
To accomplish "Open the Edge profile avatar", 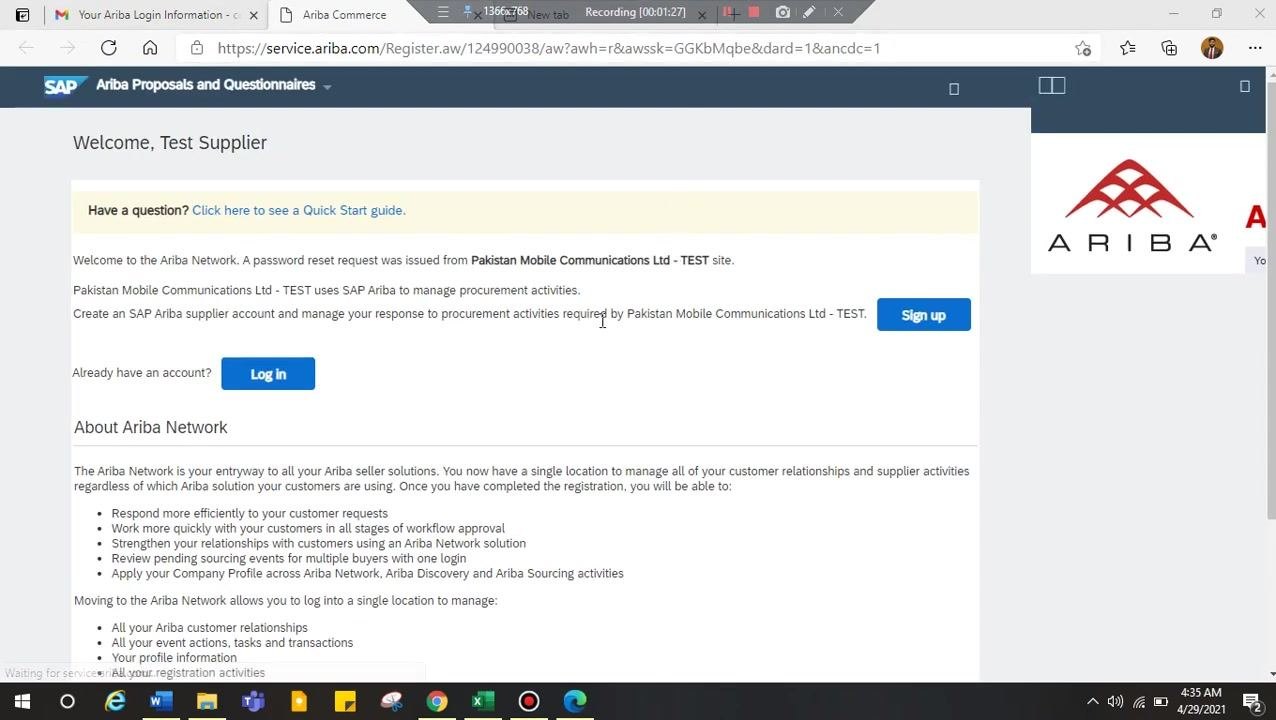I will (1212, 48).
